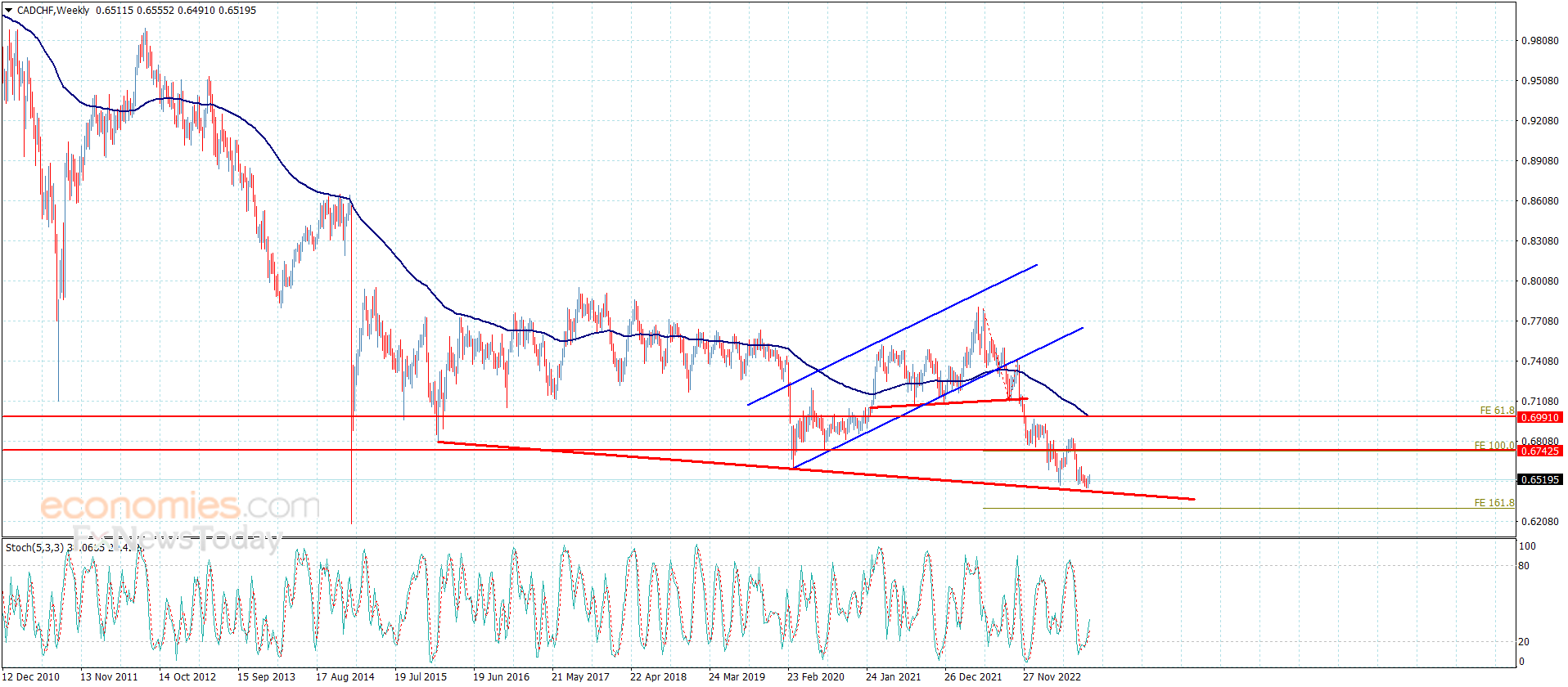Screen dimensions: 1568x687
Task: Click the 0.92080 price axis value
Action: click(x=1539, y=121)
